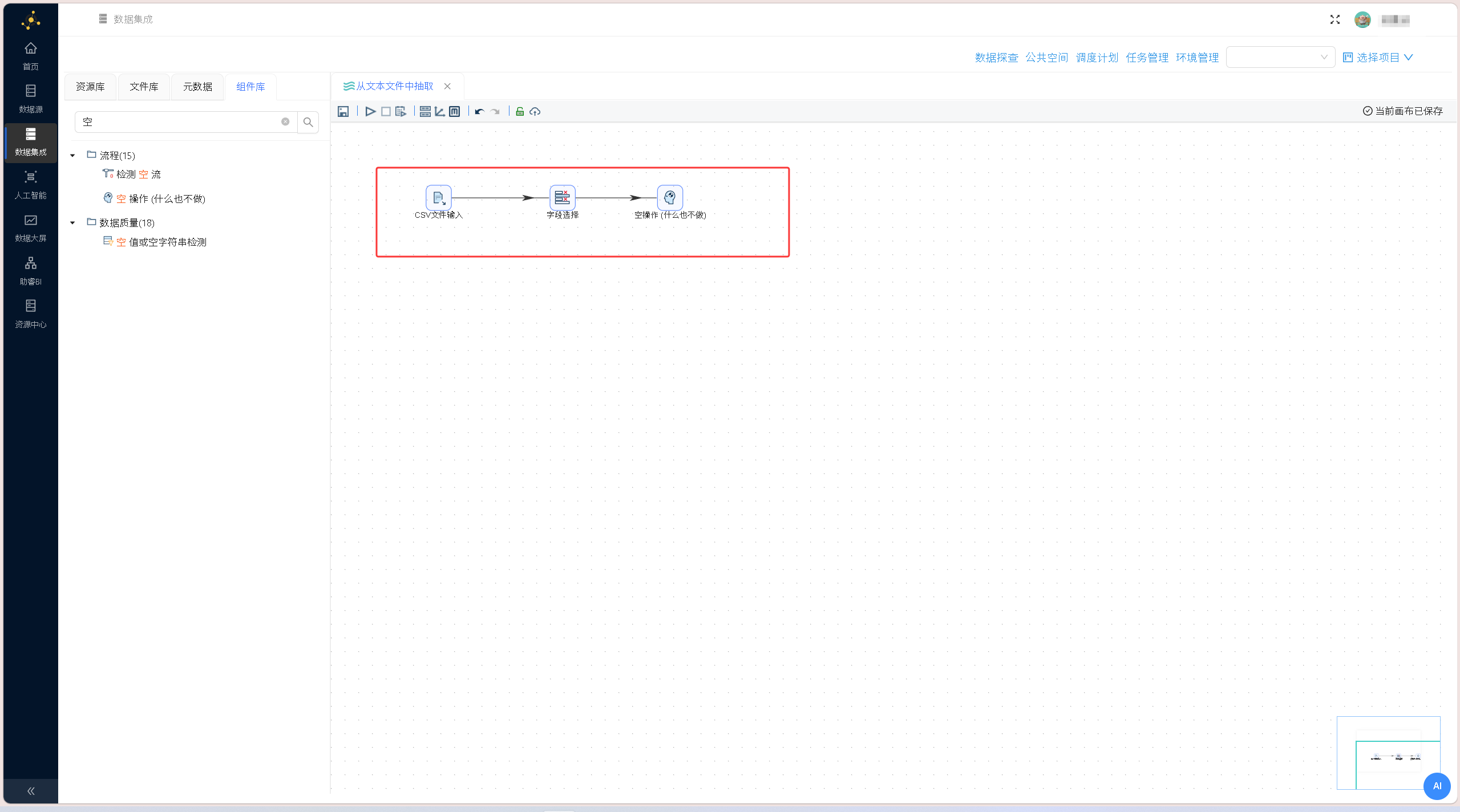Open 助睿BI in the left sidebar
Viewport: 1460px width, 812px height.
point(31,271)
